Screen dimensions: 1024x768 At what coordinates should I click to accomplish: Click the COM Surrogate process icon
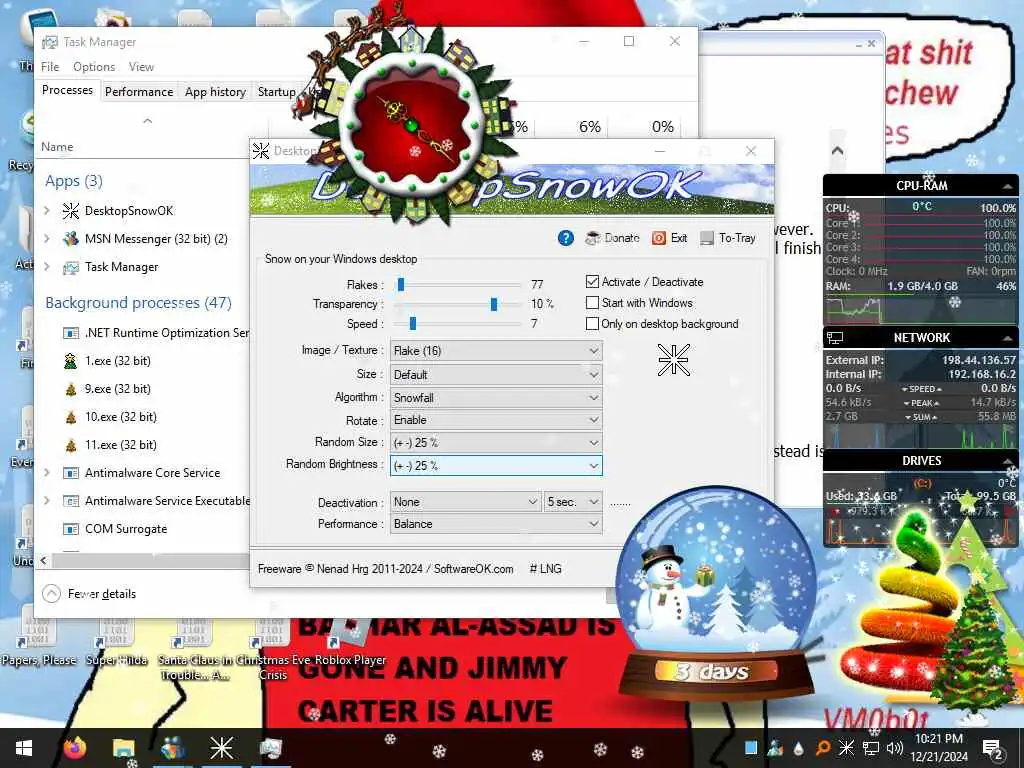coord(71,529)
